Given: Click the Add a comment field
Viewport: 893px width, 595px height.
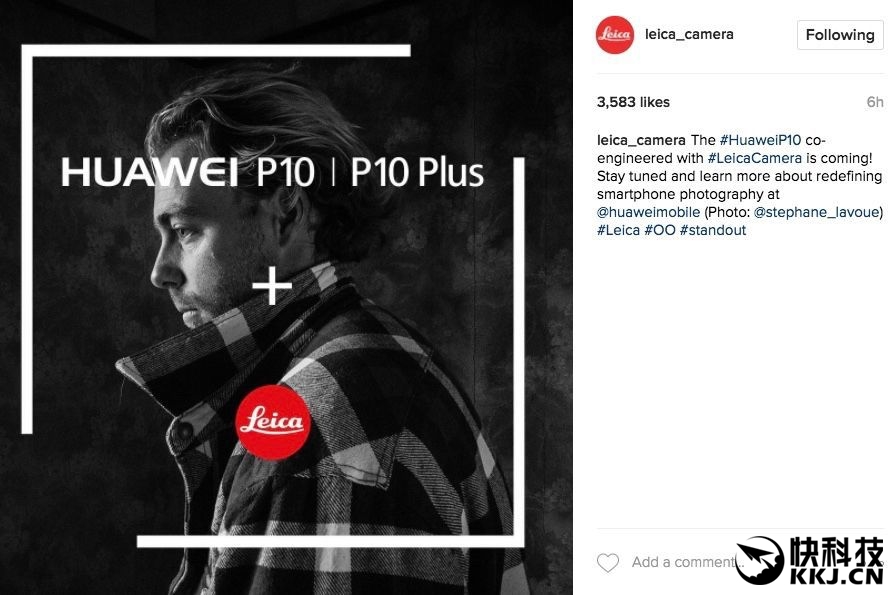Looking at the screenshot, I should click(x=681, y=563).
